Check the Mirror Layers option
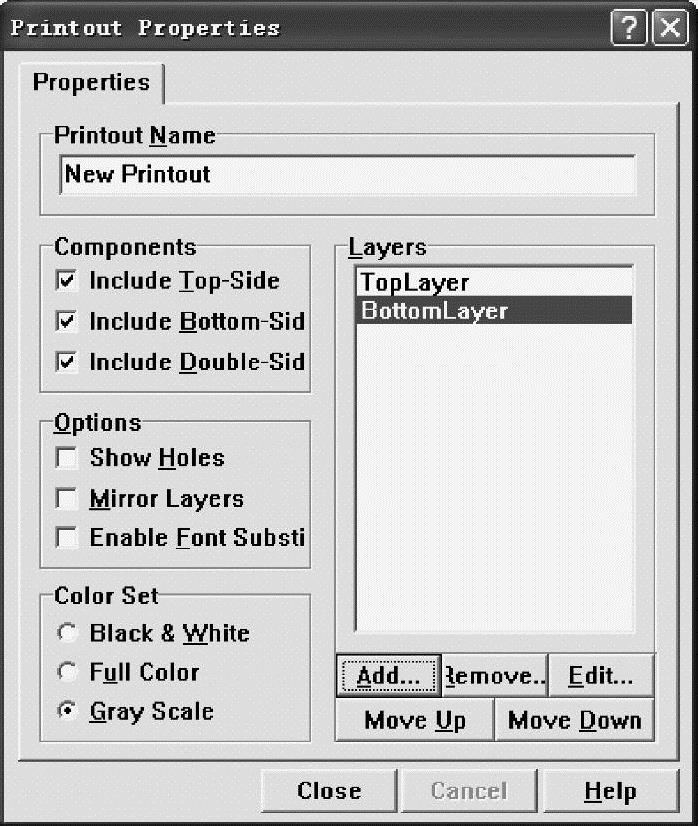Screen dimensions: 698x826 67,498
